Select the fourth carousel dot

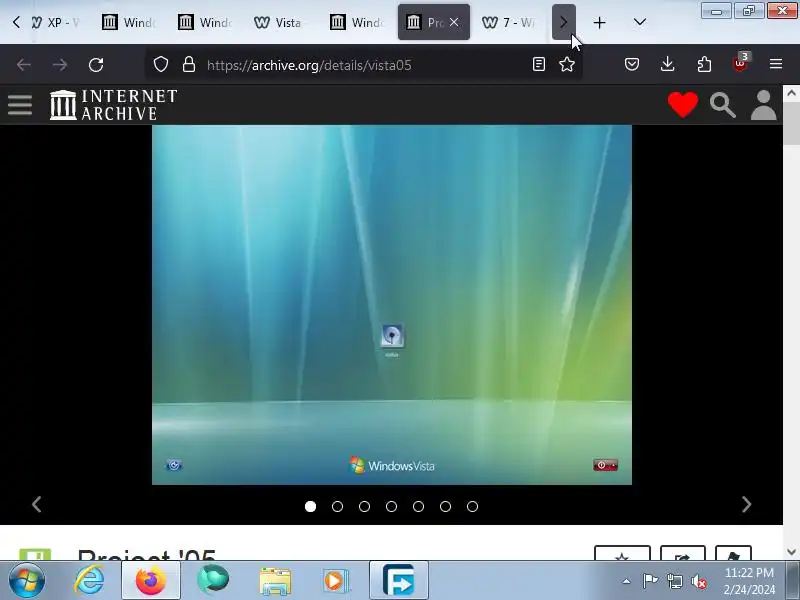[391, 506]
